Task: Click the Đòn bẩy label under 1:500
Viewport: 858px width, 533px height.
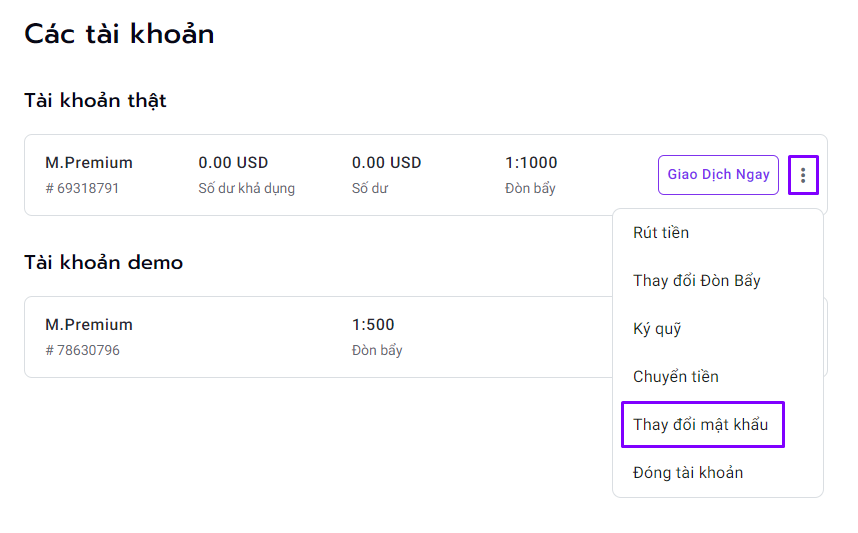Action: pyautogui.click(x=377, y=350)
